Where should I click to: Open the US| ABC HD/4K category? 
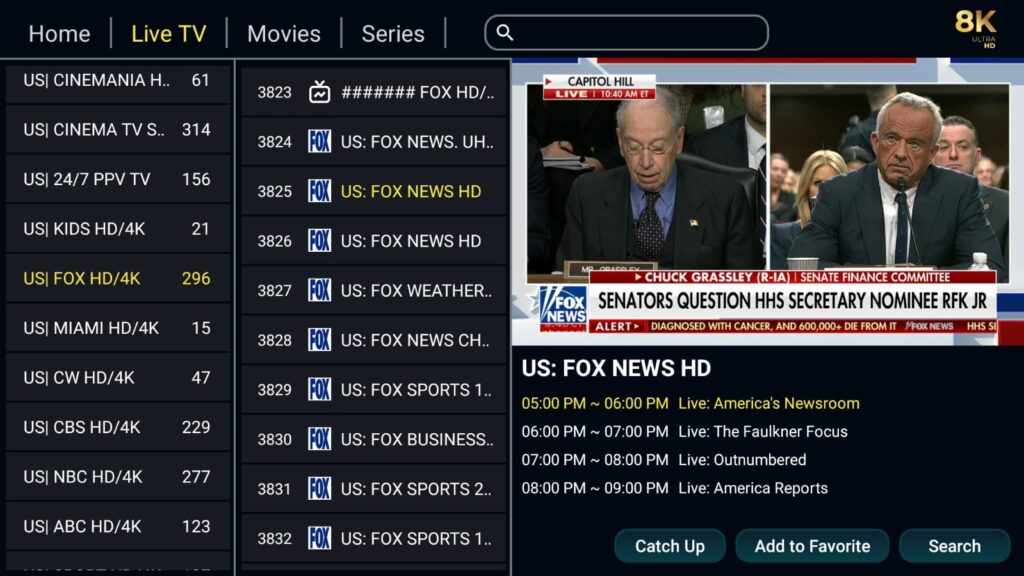(x=118, y=526)
